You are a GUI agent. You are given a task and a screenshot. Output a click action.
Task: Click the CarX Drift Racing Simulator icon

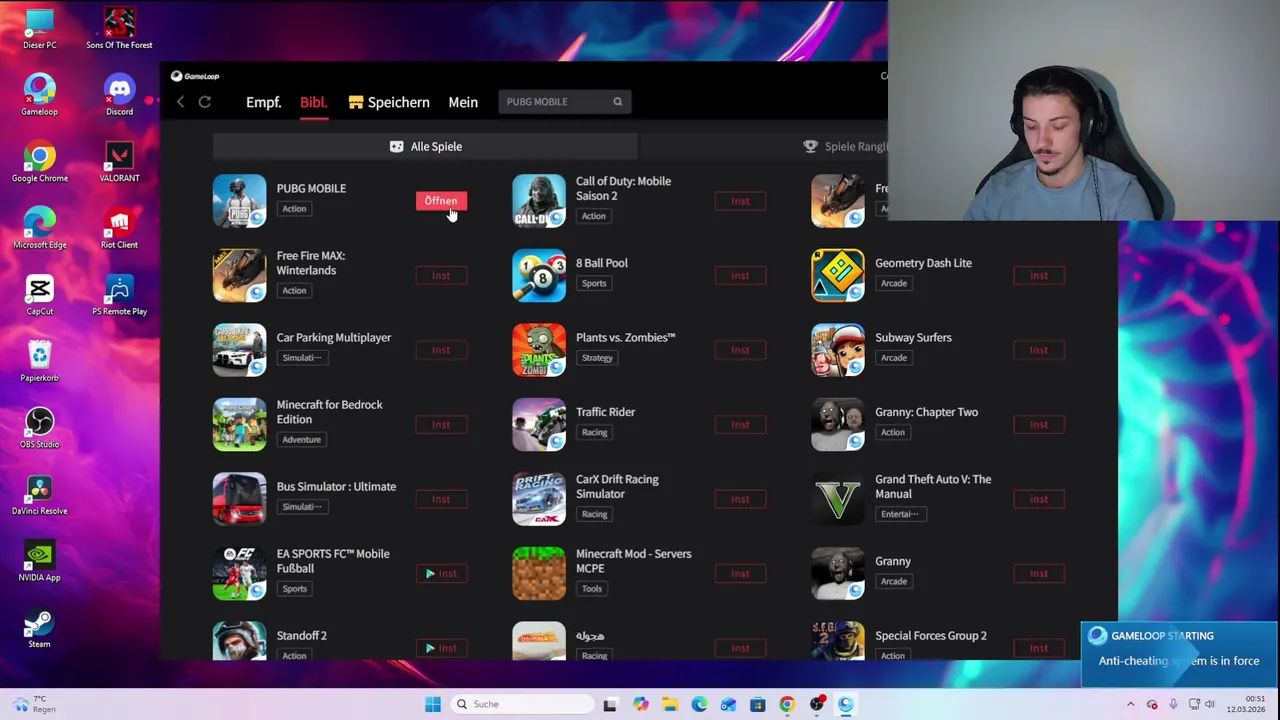point(539,499)
